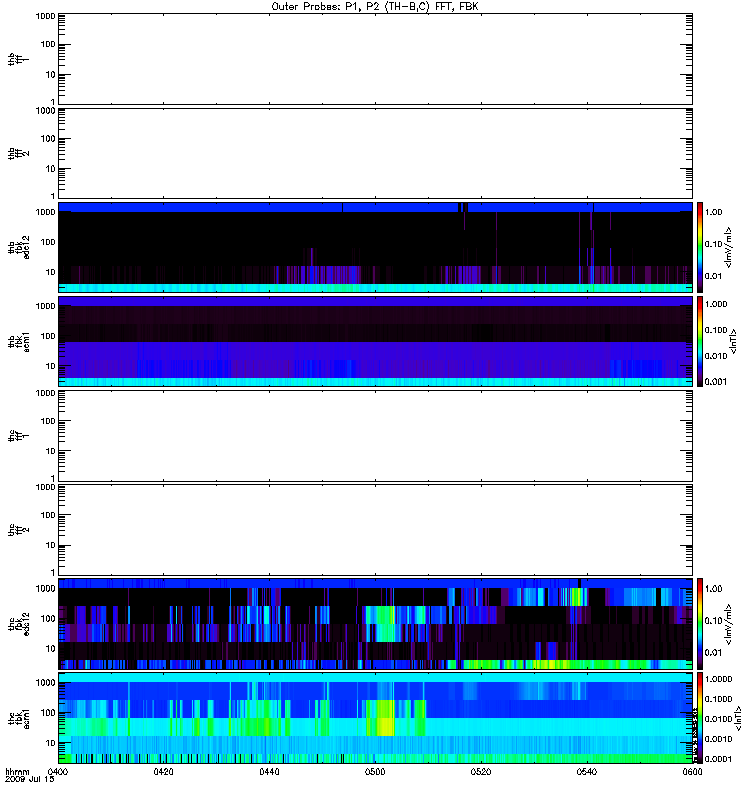
Task: Click the color bar of the thc fbk edc12 panel
Action: click(x=700, y=623)
